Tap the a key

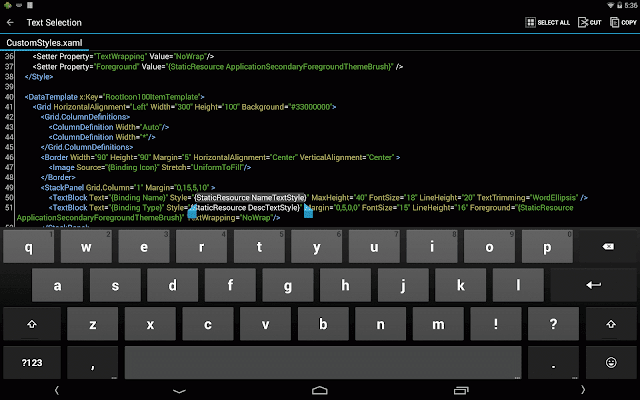point(57,285)
